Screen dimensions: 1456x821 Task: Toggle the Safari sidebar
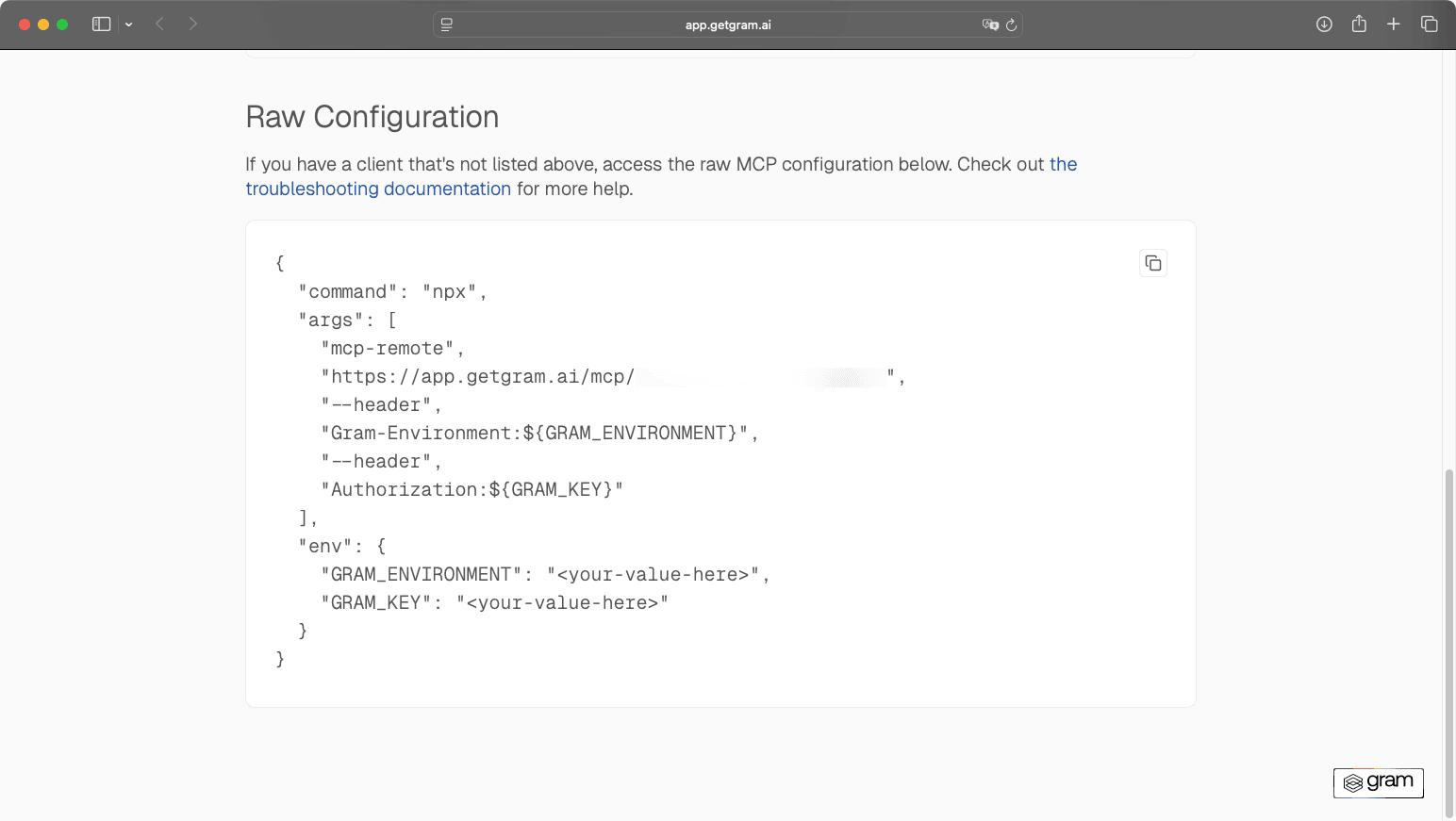(101, 24)
